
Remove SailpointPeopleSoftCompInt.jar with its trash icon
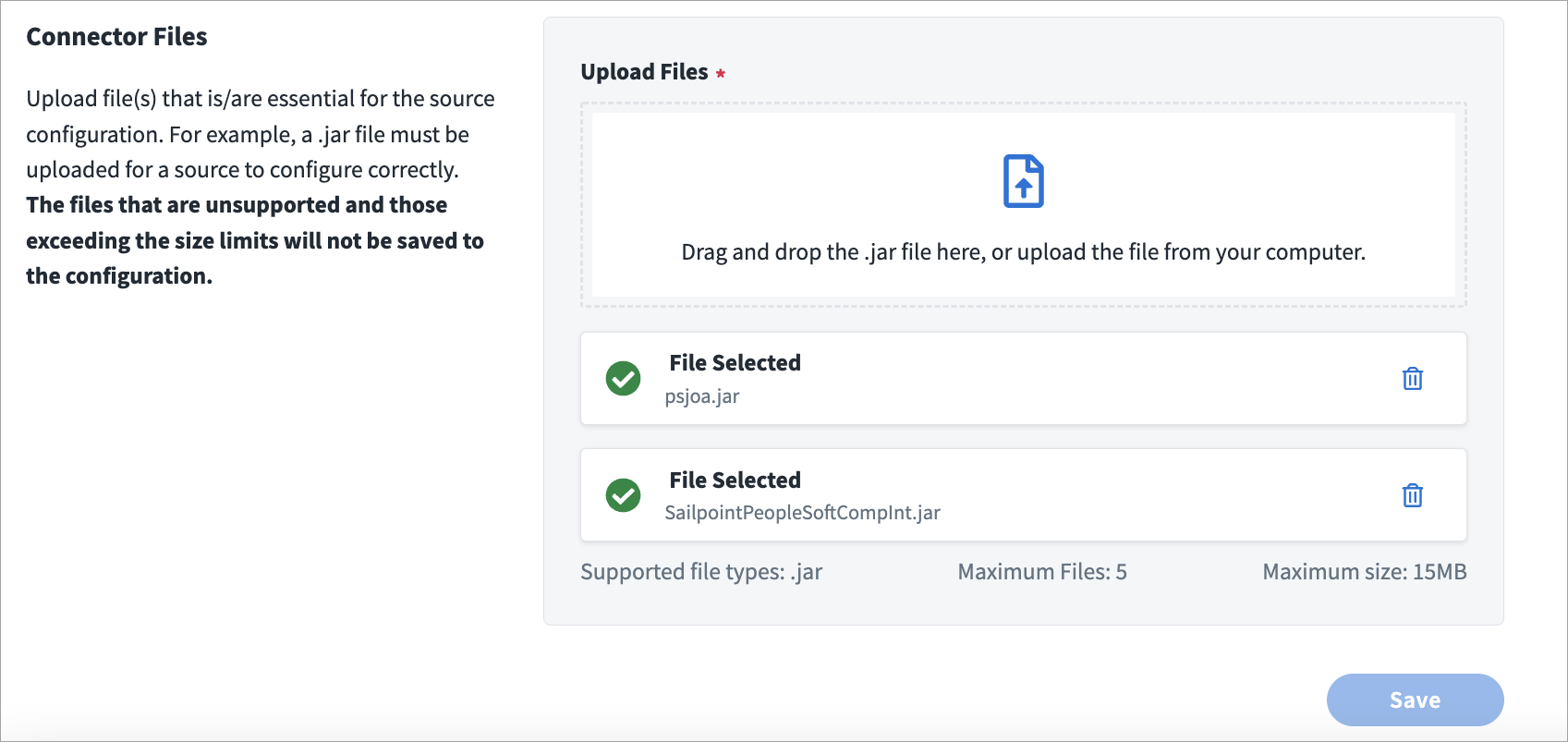point(1412,496)
